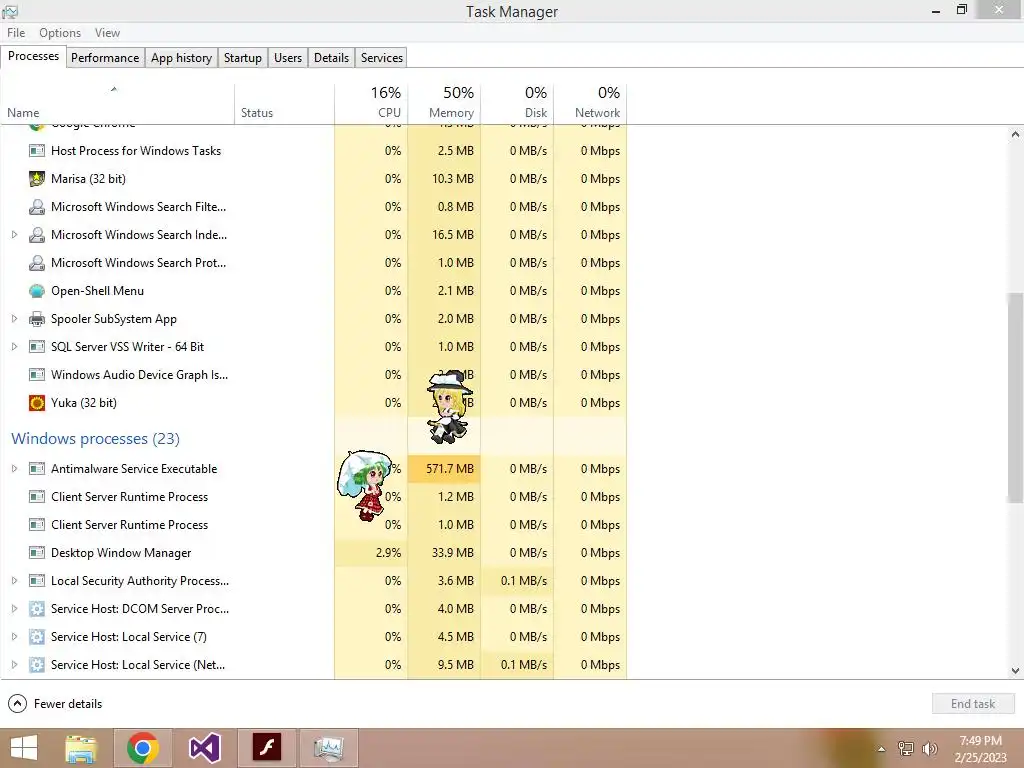Open Adobe Flash from the taskbar

pos(266,748)
